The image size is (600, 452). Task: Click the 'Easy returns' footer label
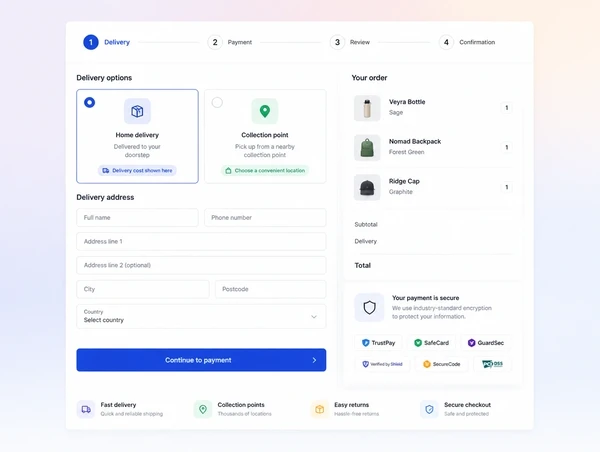click(x=351, y=405)
